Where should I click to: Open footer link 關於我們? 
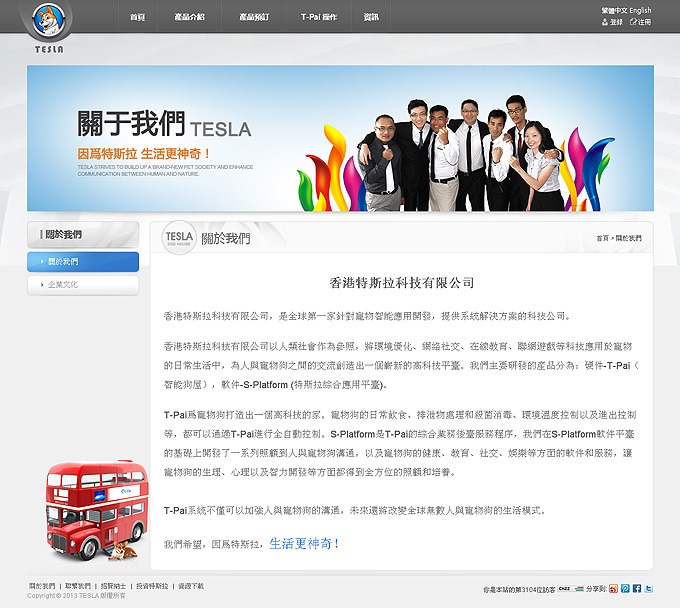pyautogui.click(x=42, y=586)
